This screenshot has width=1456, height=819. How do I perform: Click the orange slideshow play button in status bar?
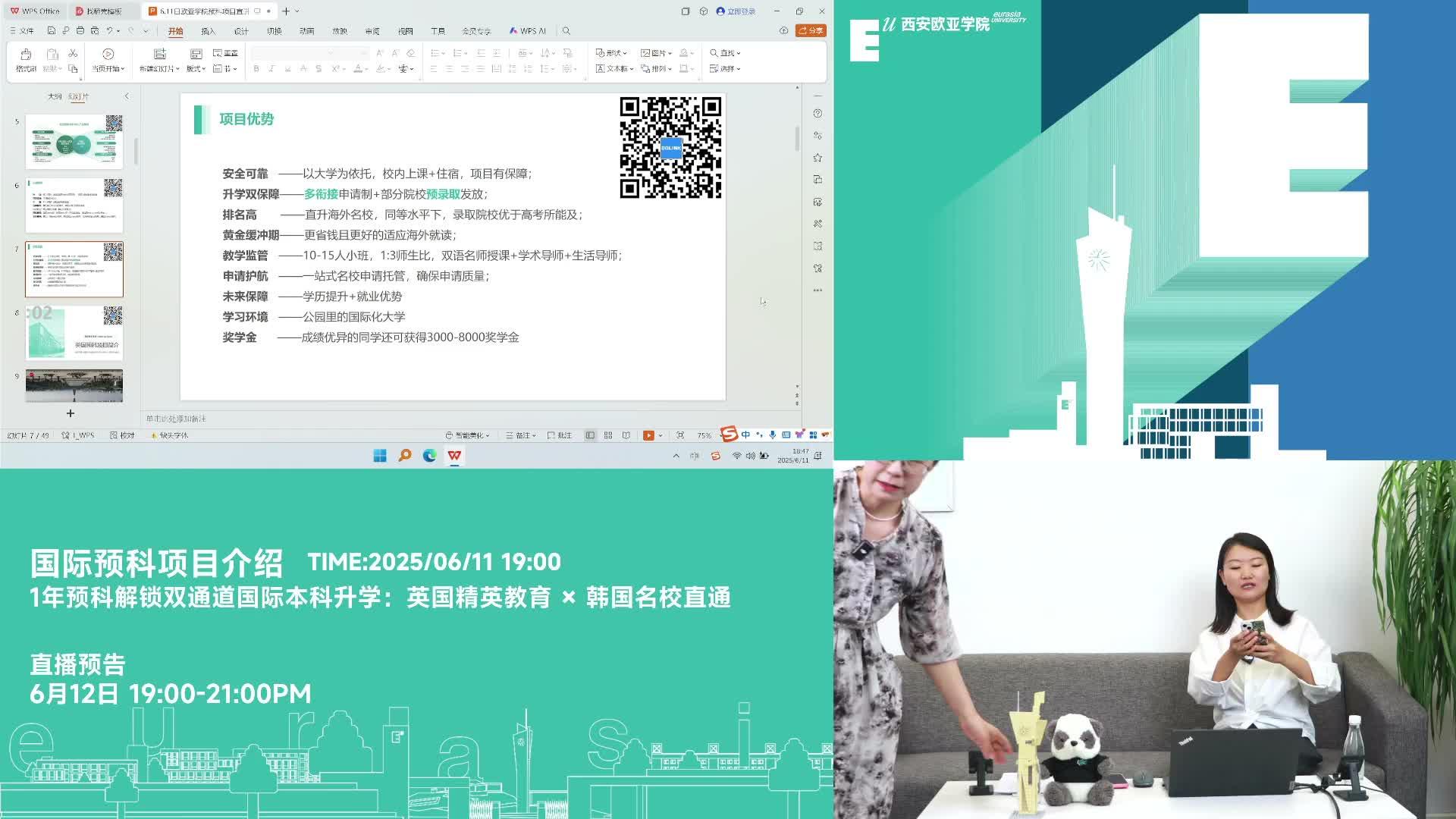pos(648,435)
